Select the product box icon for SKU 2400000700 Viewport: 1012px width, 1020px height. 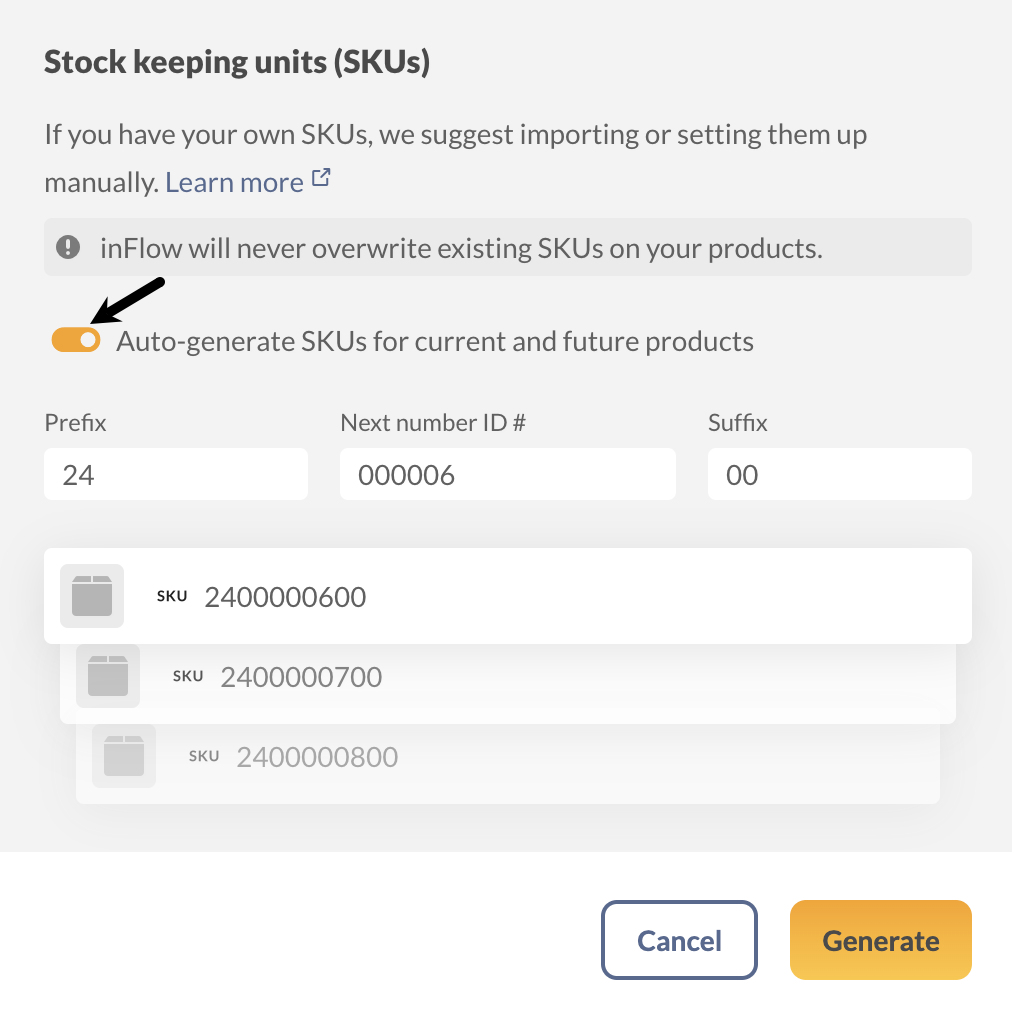tap(107, 675)
